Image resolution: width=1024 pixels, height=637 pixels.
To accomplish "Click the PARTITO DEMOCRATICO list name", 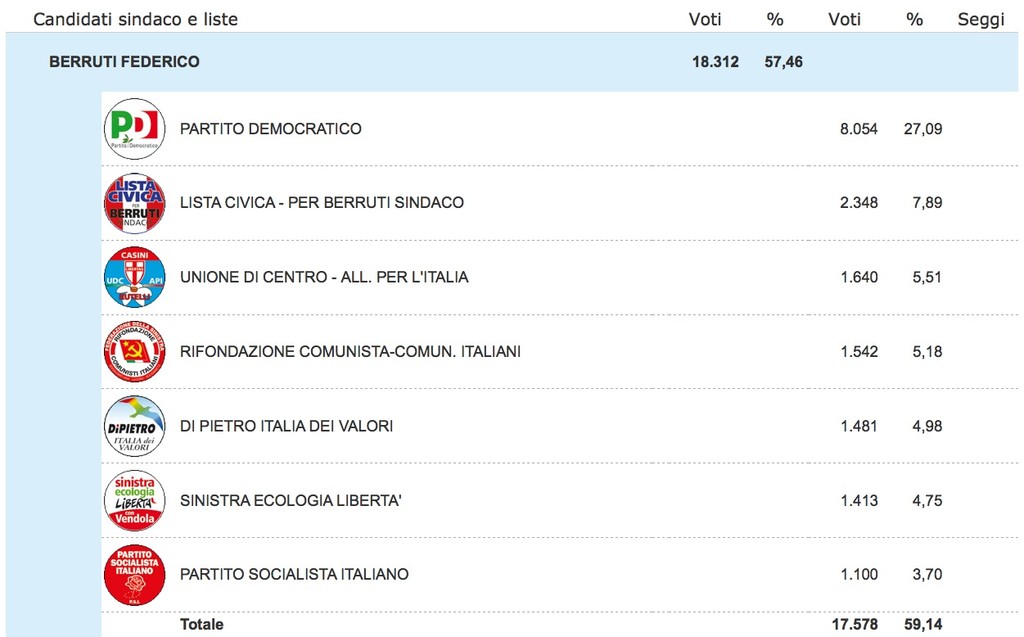I will coord(271,129).
